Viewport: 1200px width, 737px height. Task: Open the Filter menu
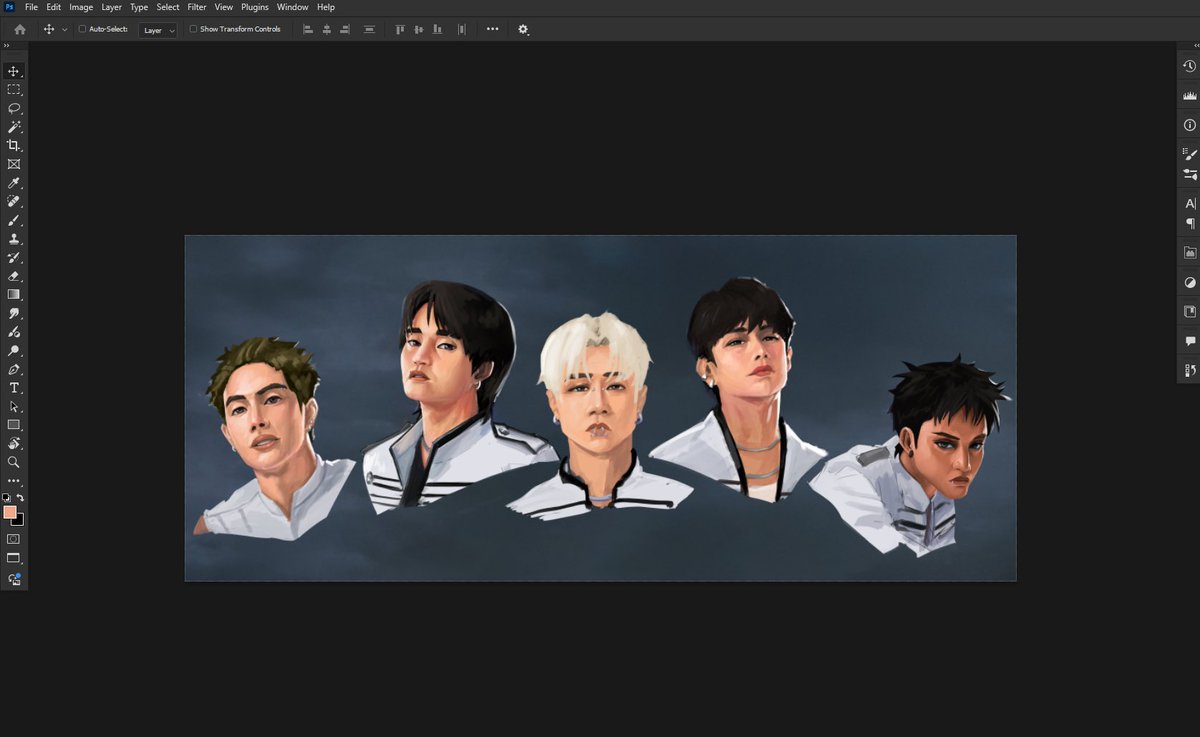(x=197, y=7)
